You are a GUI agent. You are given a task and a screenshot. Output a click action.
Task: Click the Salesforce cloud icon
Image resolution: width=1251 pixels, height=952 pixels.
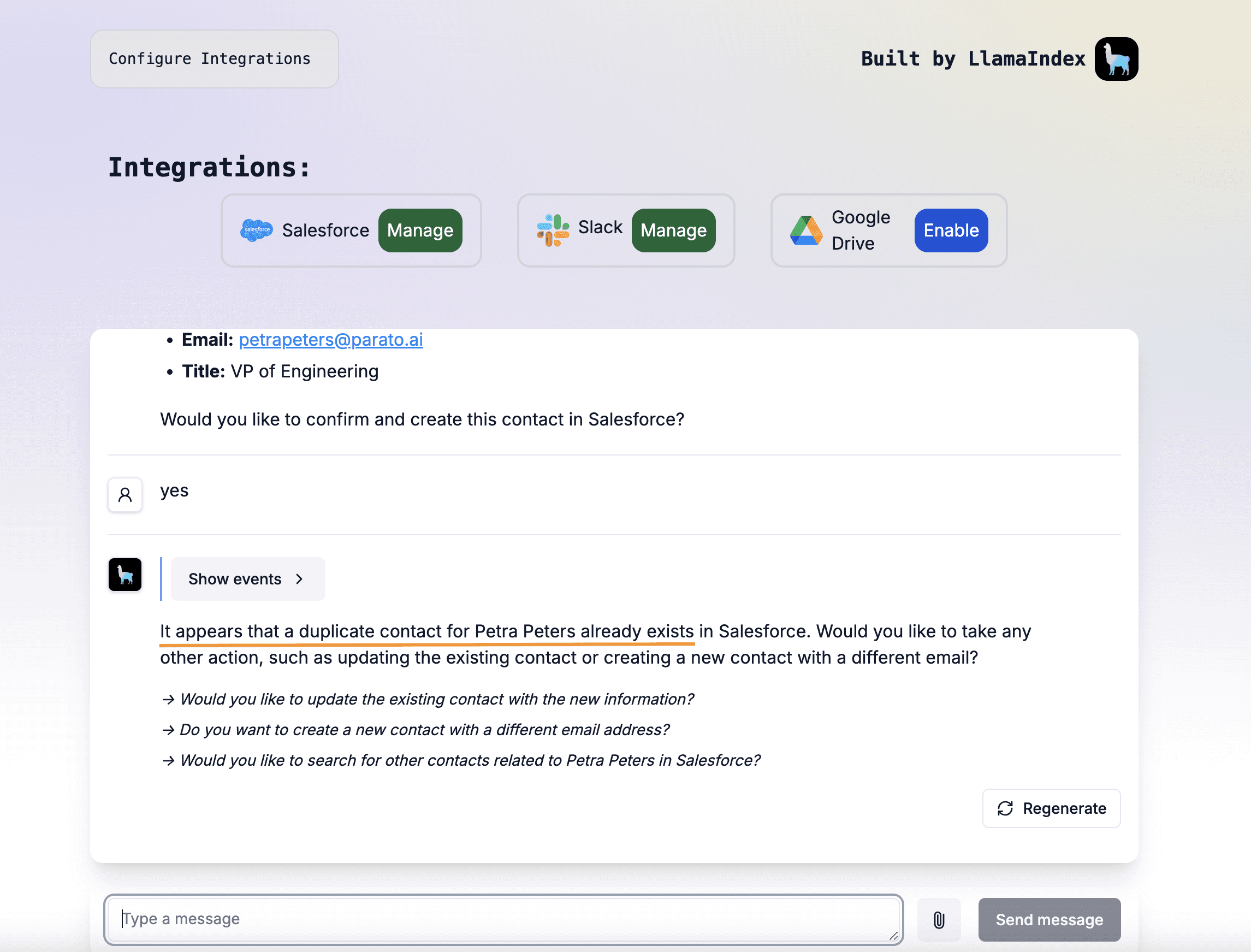(x=256, y=230)
